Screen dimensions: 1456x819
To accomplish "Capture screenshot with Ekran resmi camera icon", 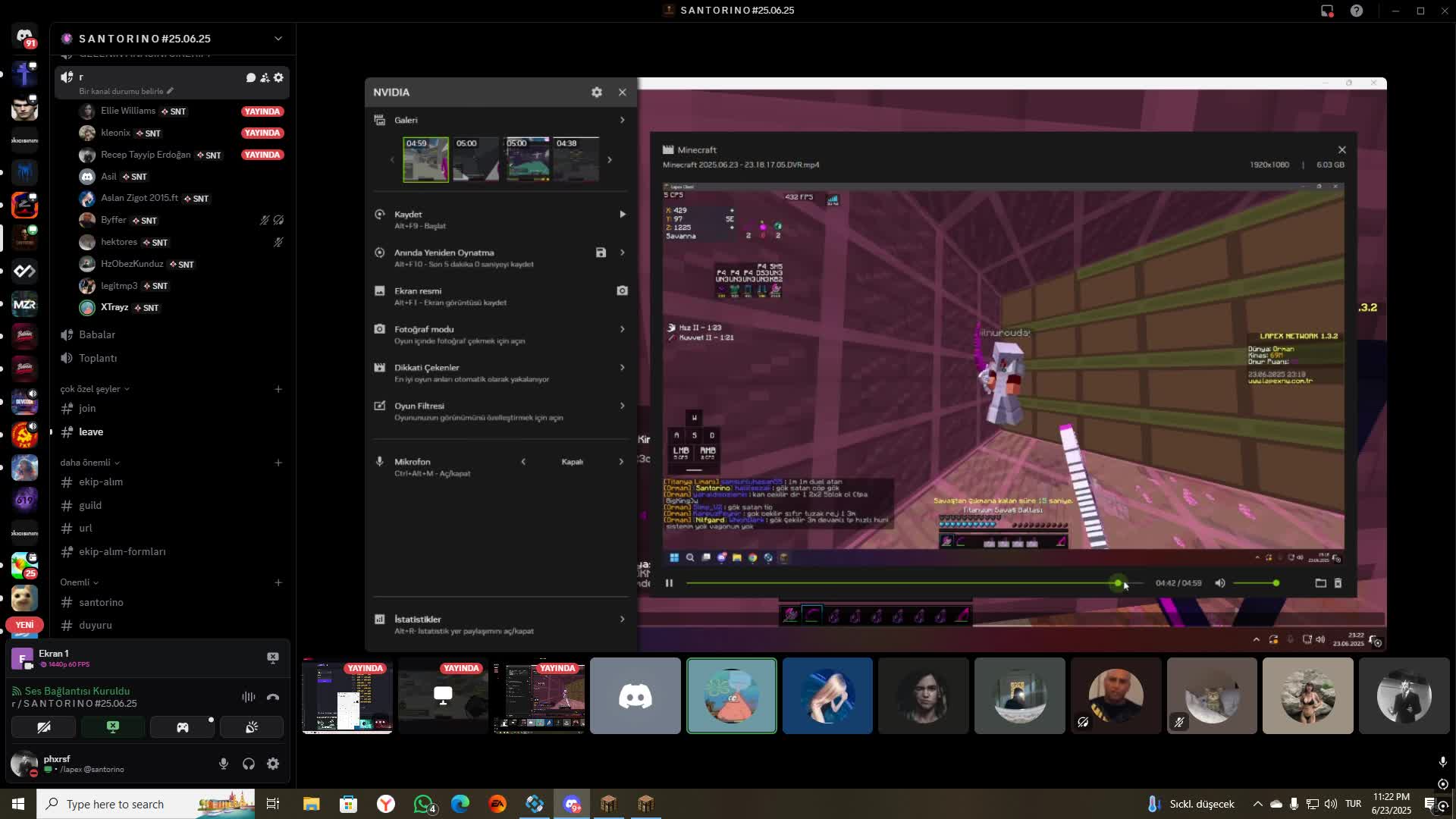I will pos(622,290).
